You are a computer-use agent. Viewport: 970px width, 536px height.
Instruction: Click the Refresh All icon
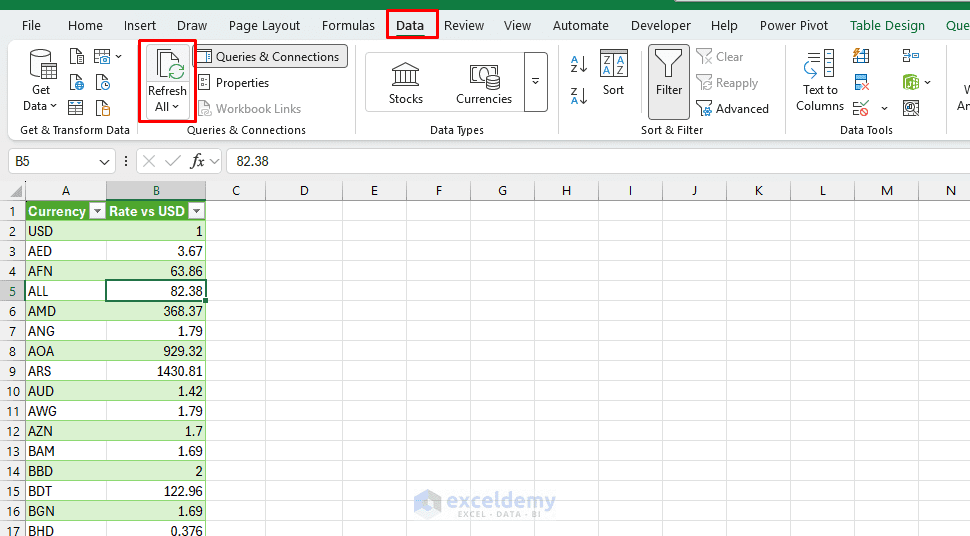pos(170,65)
